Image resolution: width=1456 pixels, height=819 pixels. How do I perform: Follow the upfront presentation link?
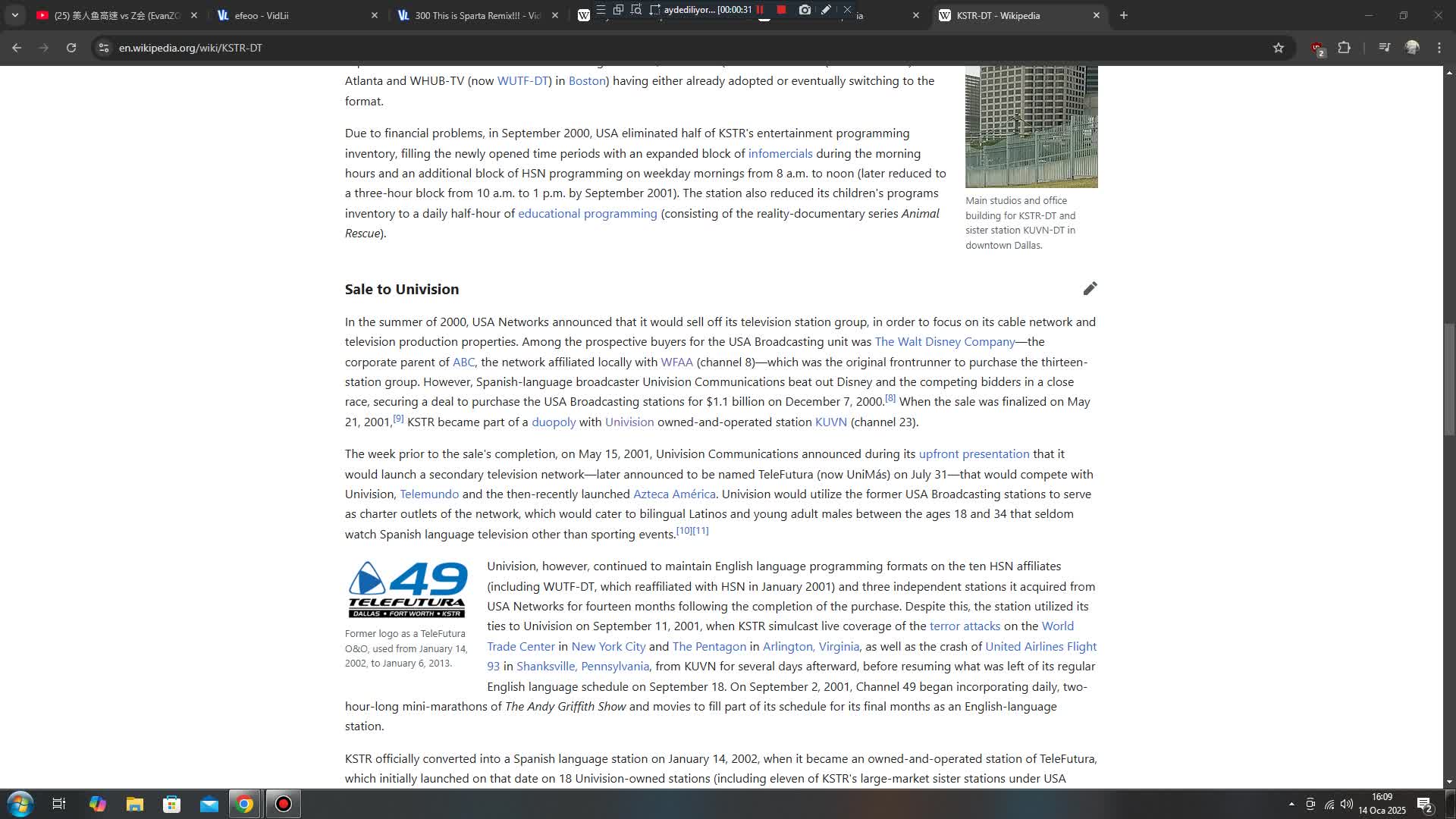[974, 454]
